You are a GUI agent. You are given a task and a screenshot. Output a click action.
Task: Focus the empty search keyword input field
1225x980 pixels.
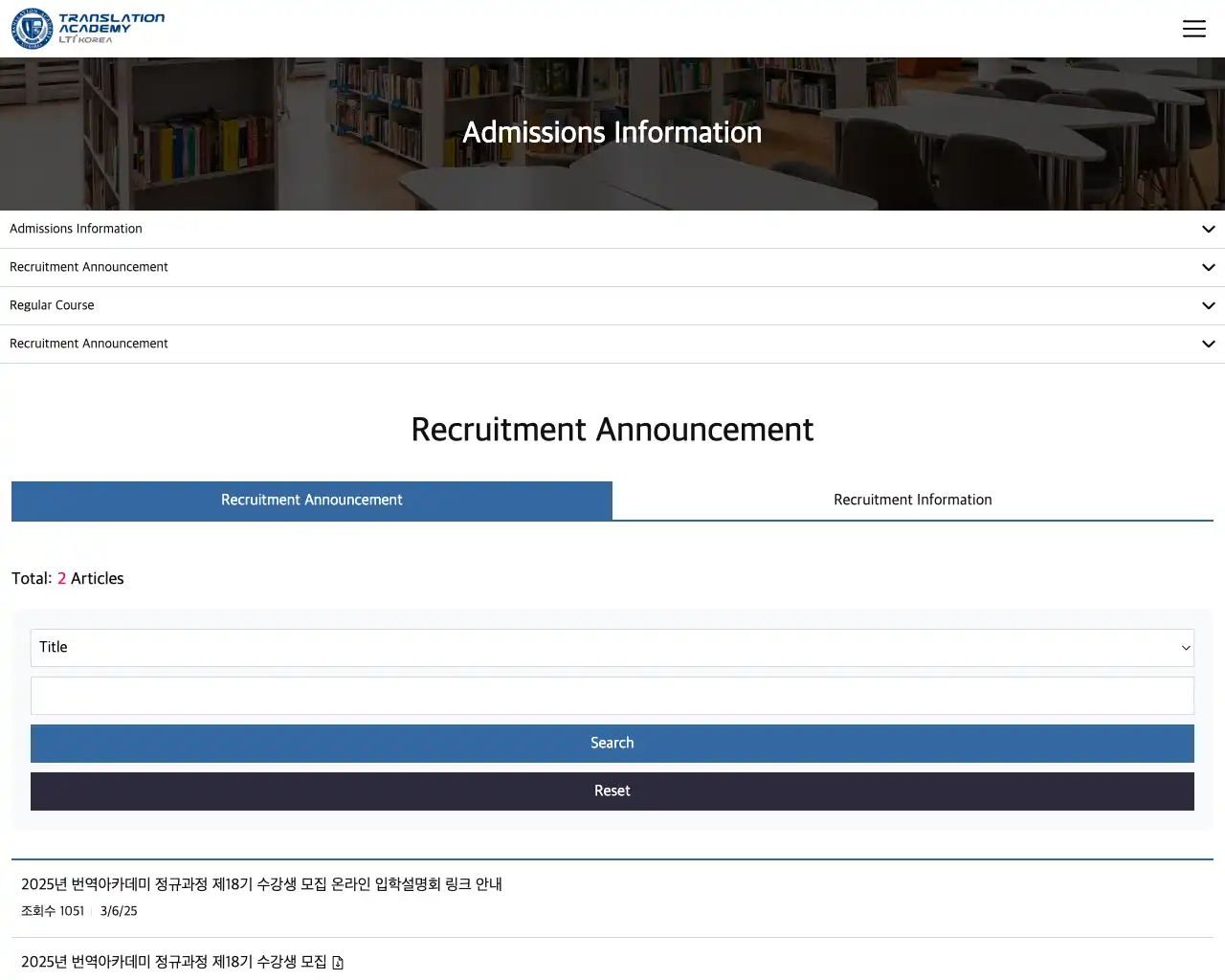(x=612, y=696)
